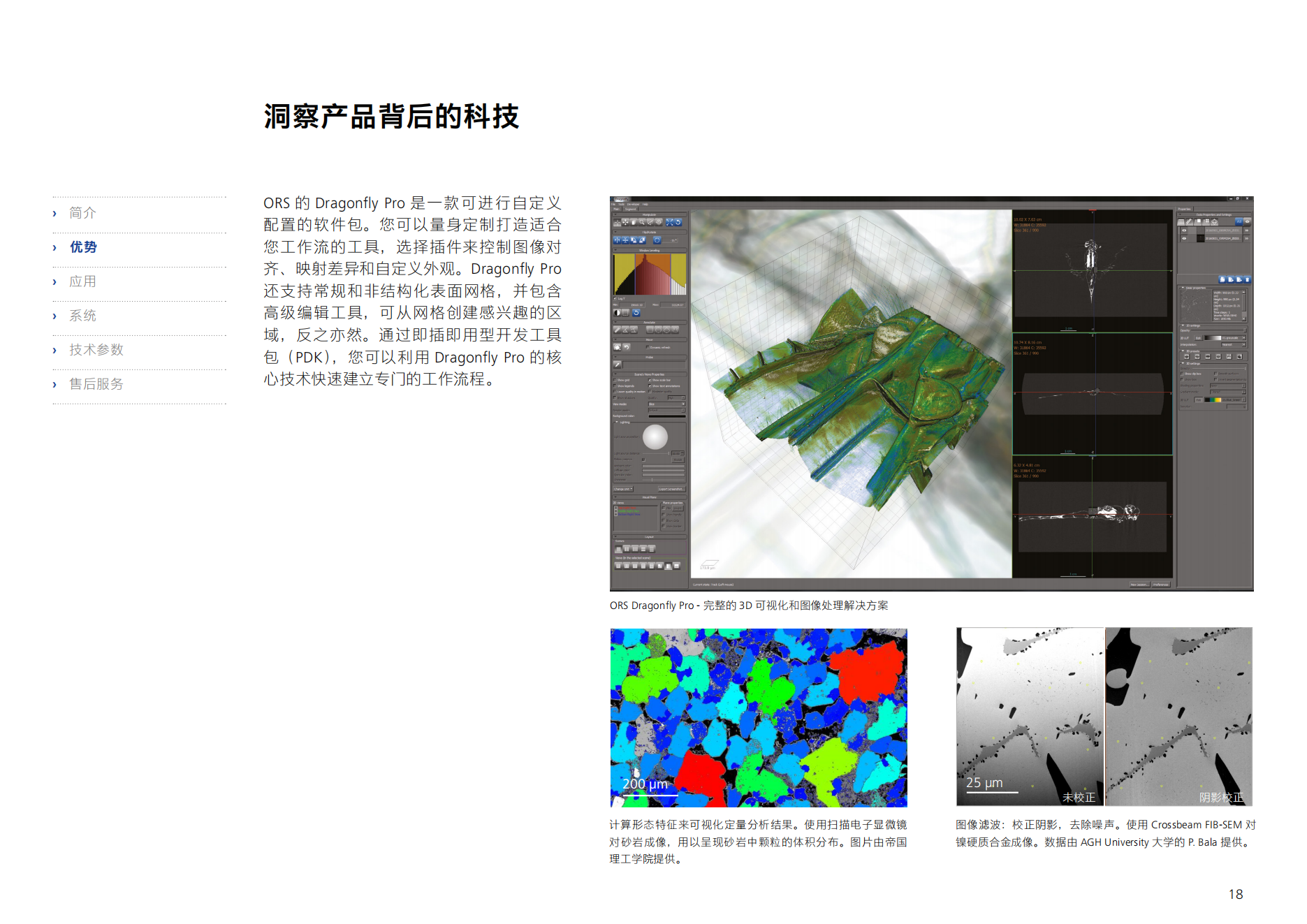Screen dimensions: 1307x924
Task: Choose the single scene layout icon
Action: pos(618,549)
